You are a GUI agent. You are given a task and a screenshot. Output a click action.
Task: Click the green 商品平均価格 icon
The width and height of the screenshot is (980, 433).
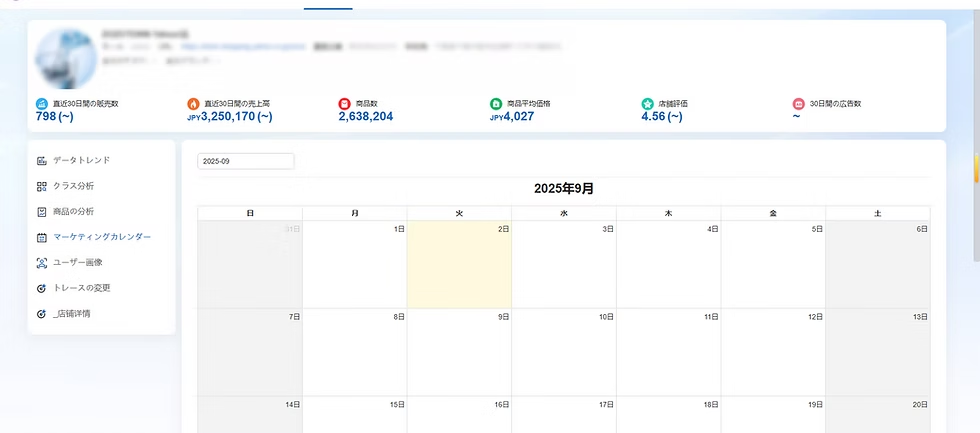pos(496,104)
